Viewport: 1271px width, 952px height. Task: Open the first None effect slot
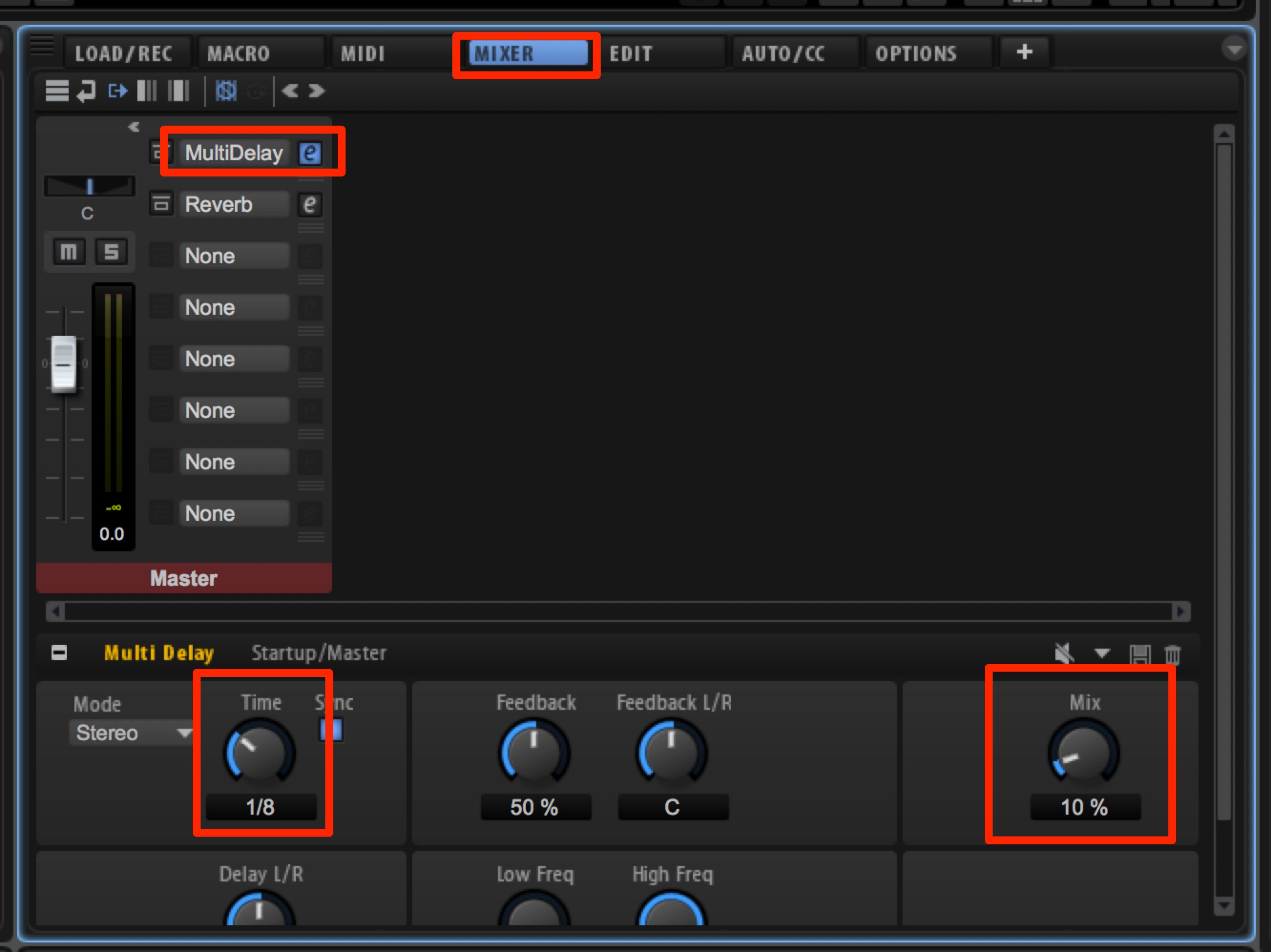pos(234,256)
